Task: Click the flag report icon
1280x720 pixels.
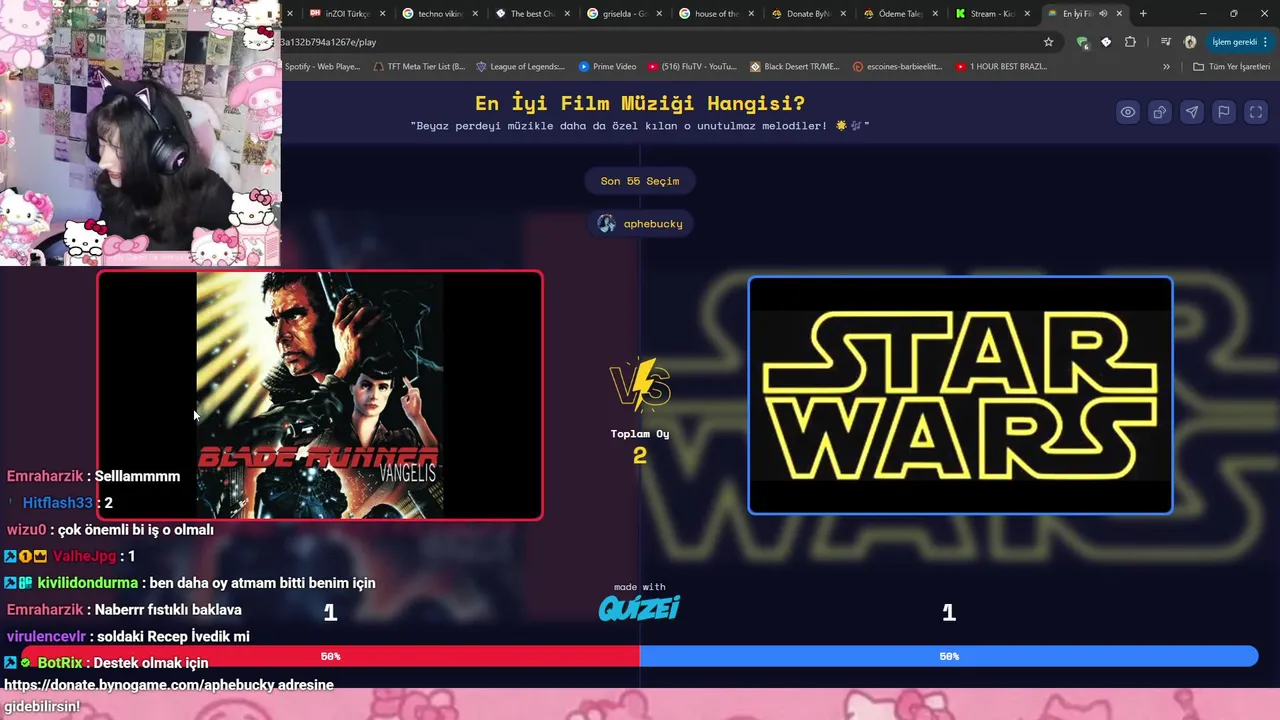Action: coord(1224,112)
